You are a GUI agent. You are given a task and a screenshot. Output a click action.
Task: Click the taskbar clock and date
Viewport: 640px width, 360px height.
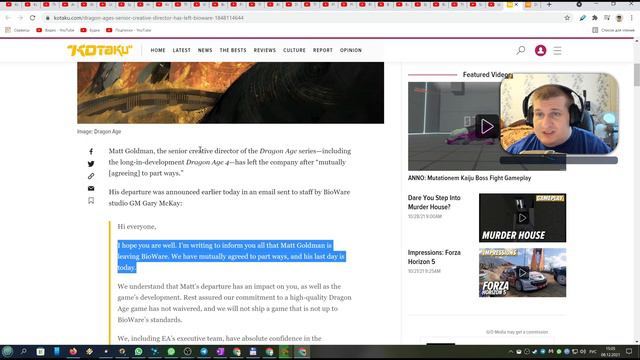pyautogui.click(x=610, y=351)
